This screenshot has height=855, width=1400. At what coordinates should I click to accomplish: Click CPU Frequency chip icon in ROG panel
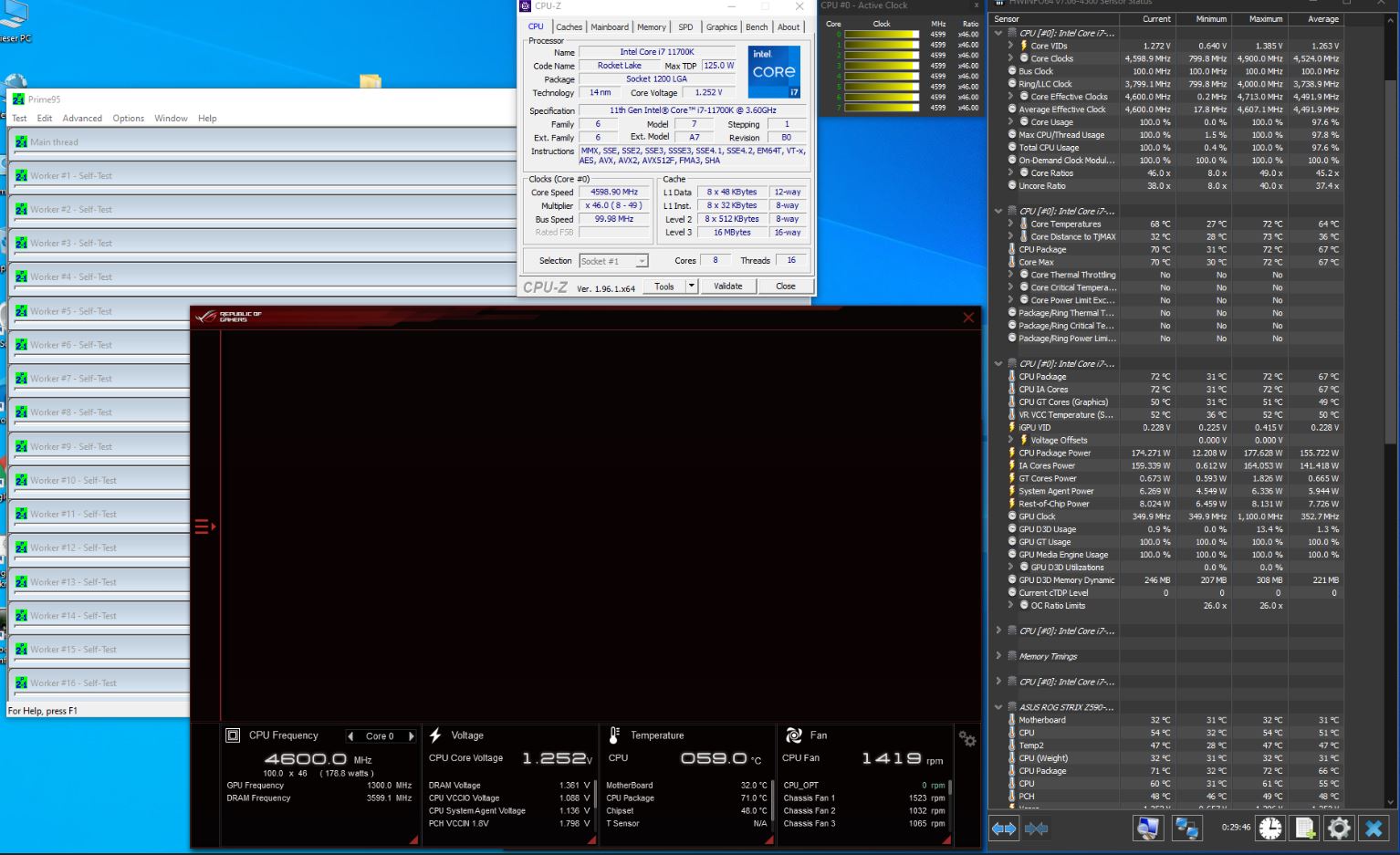233,735
